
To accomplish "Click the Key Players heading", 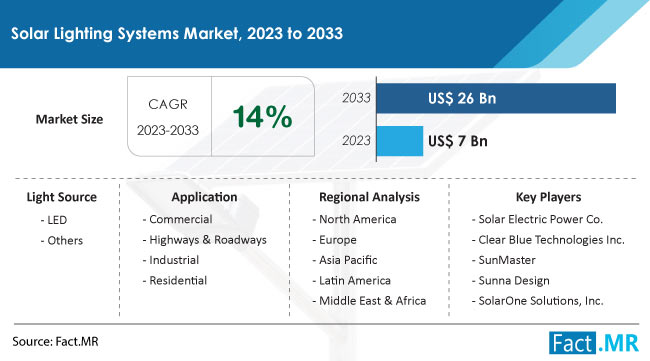I will coord(548,197).
